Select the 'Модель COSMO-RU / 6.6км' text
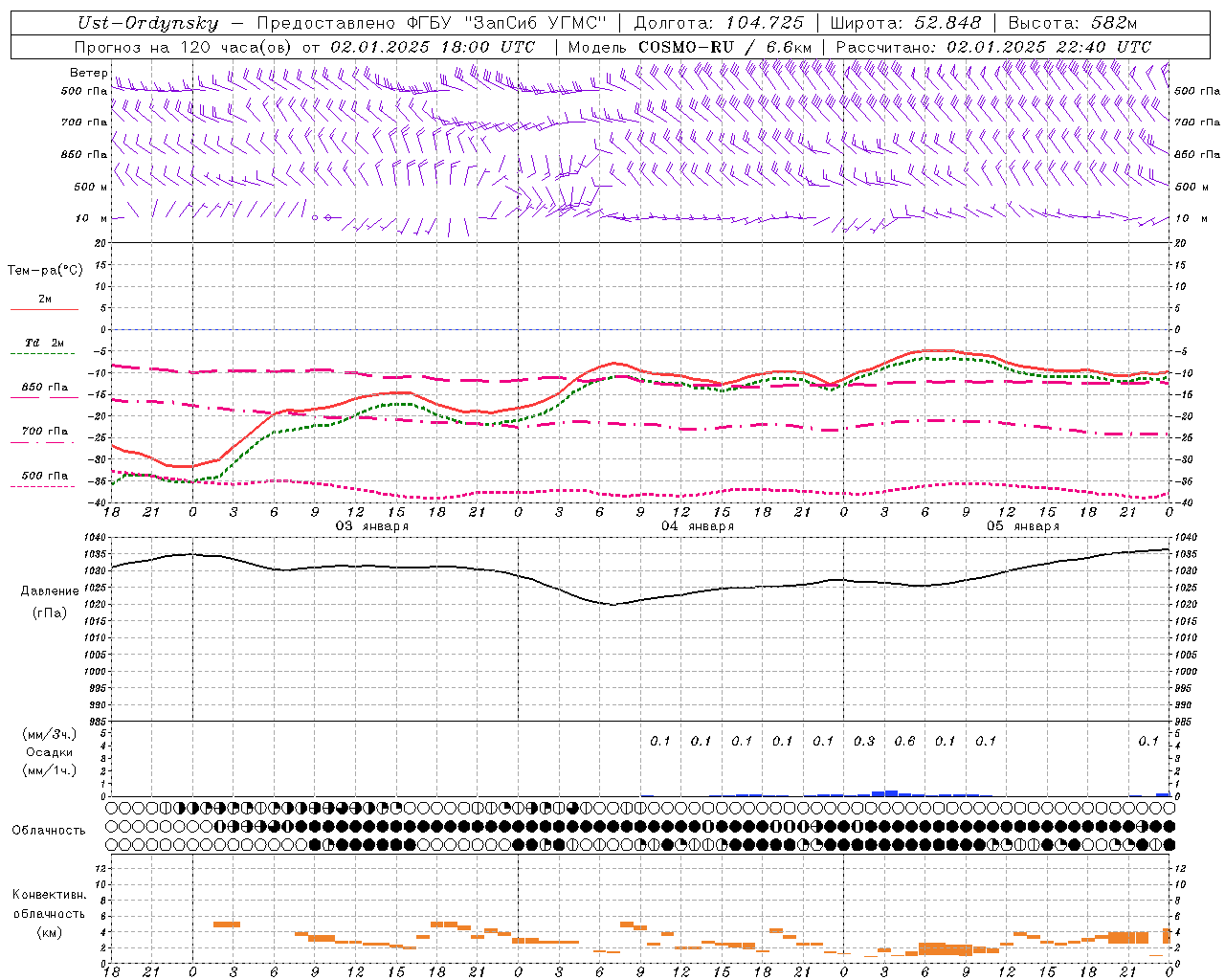 click(x=690, y=47)
